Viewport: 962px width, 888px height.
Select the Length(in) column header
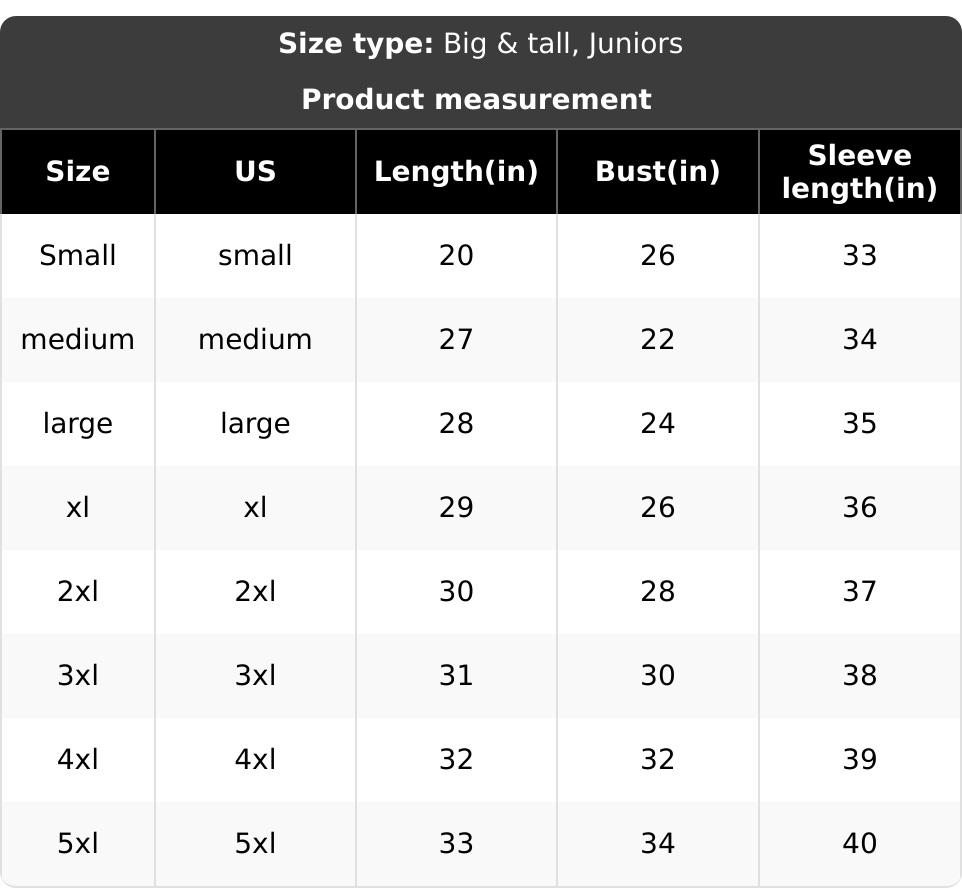(456, 171)
